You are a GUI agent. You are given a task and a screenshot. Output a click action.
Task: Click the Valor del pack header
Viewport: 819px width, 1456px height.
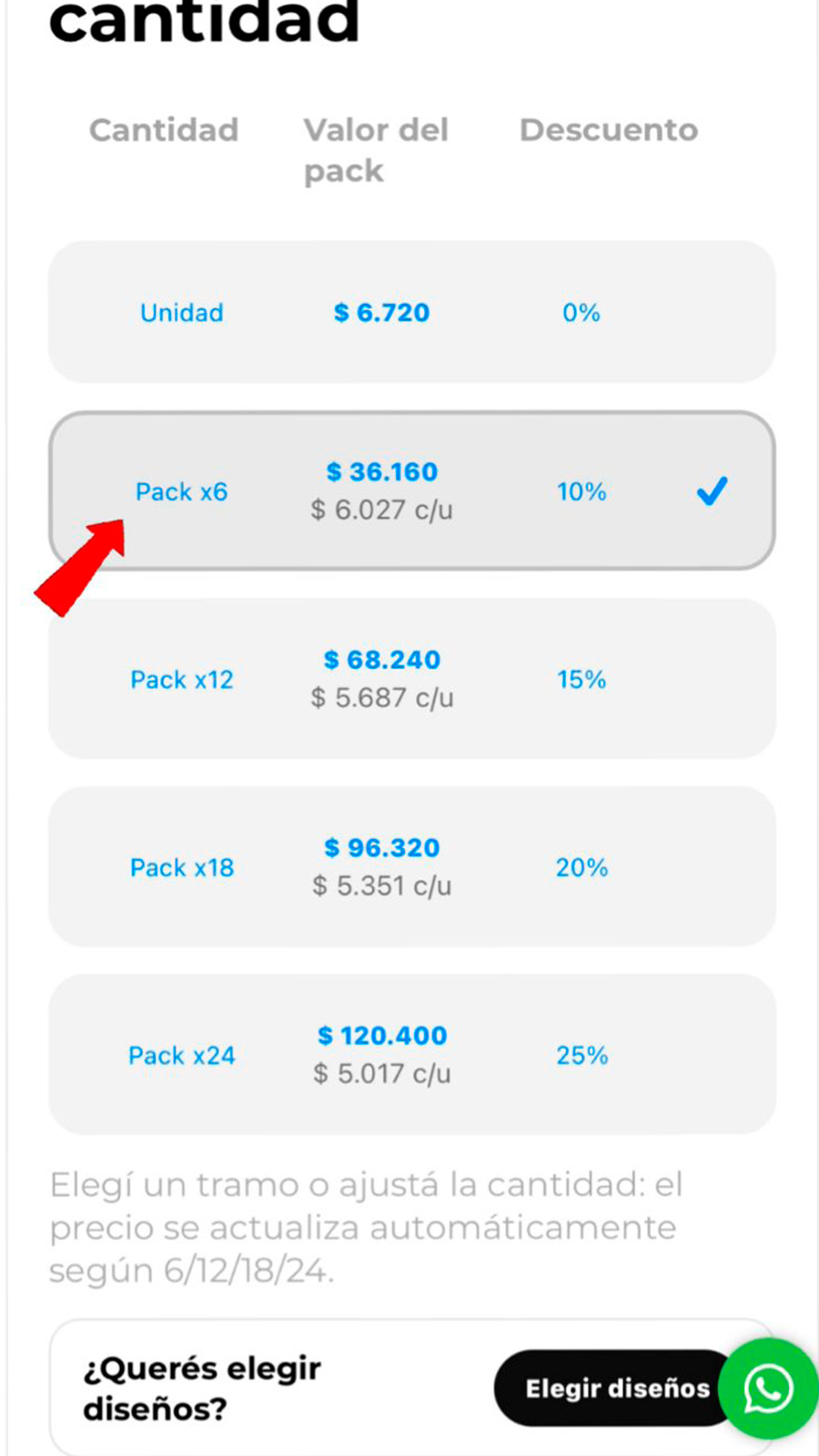pyautogui.click(x=375, y=150)
